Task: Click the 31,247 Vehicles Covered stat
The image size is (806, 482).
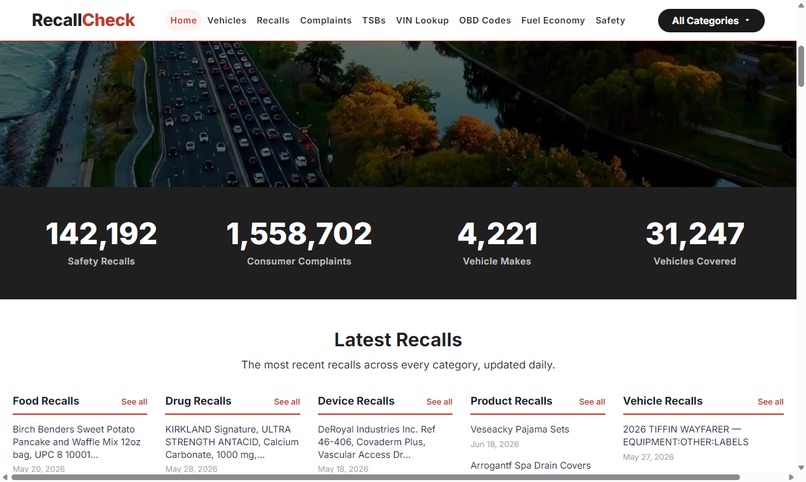Action: (695, 243)
